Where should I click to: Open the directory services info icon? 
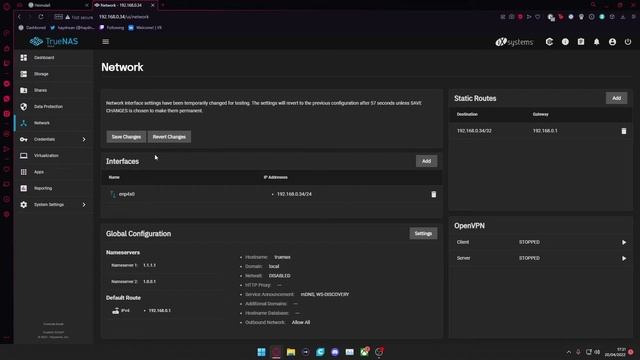pyautogui.click(x=565, y=42)
